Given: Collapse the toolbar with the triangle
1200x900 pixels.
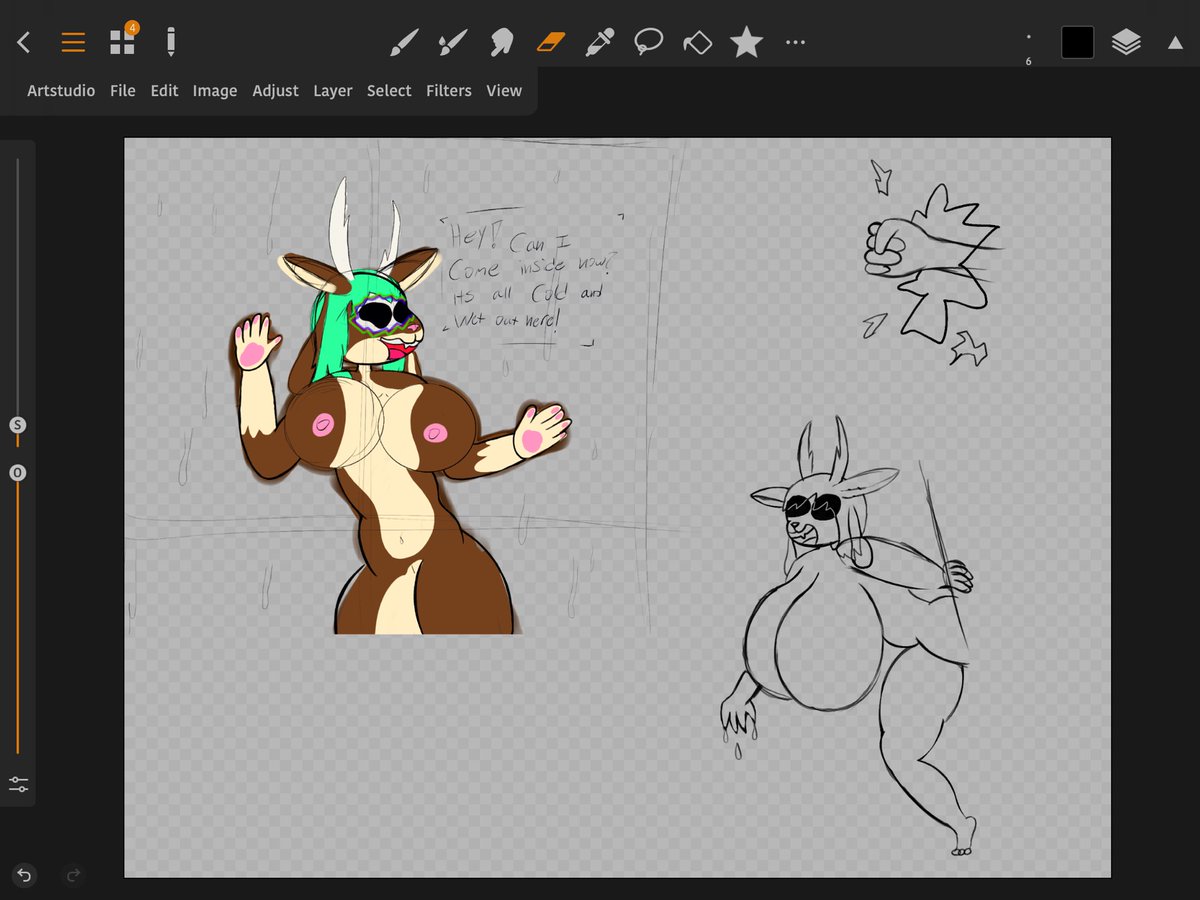Looking at the screenshot, I should [1175, 42].
